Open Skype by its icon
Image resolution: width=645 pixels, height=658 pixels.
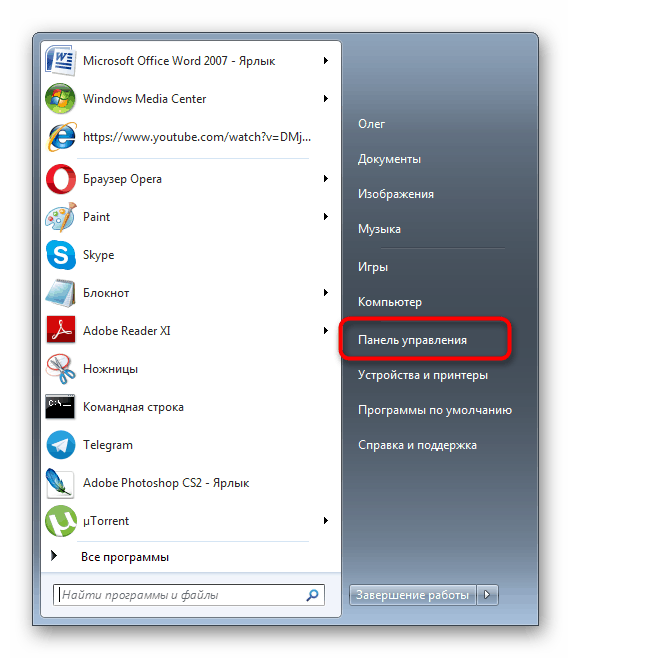[61, 255]
